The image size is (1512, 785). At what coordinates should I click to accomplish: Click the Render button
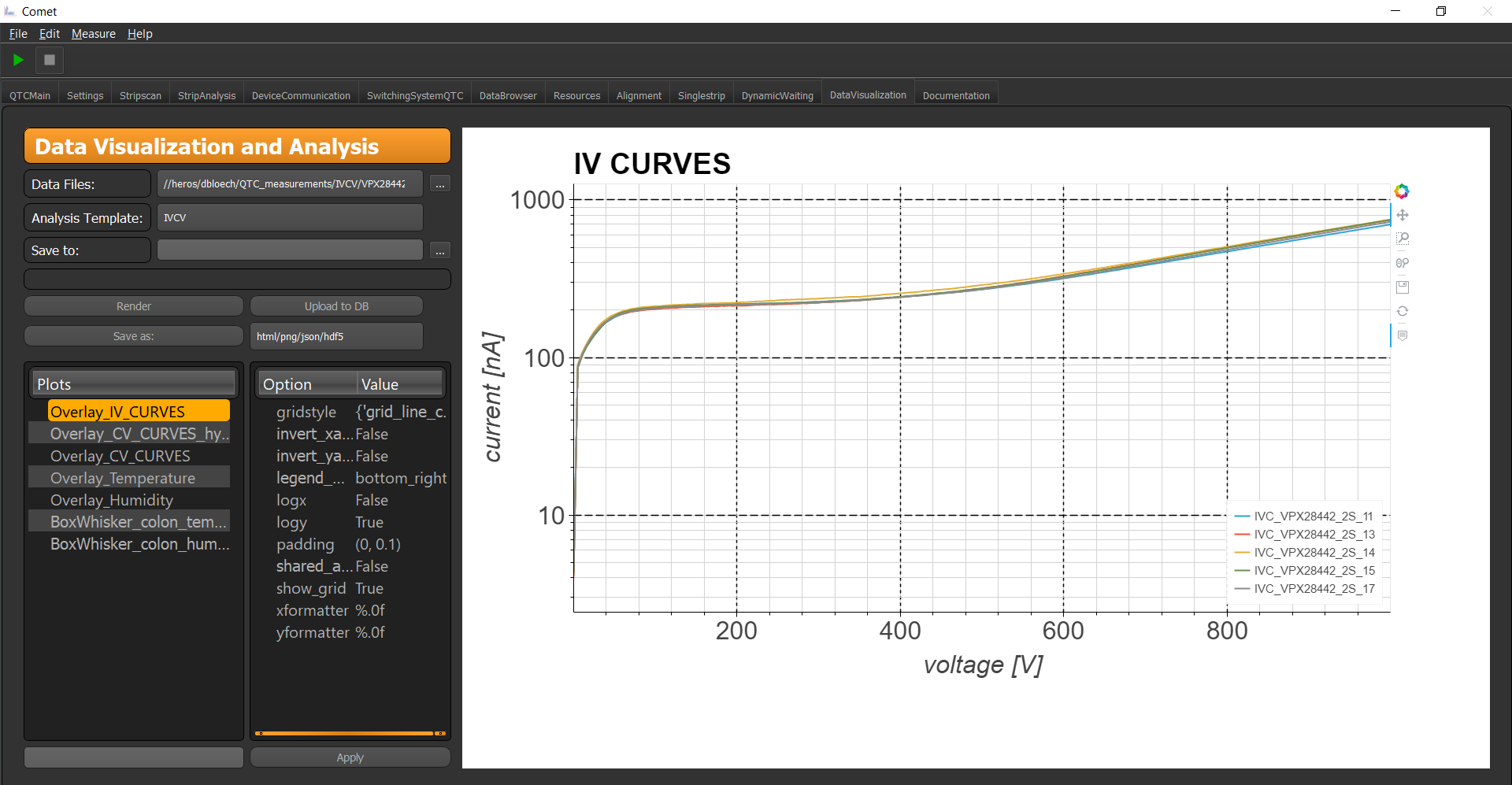(134, 306)
